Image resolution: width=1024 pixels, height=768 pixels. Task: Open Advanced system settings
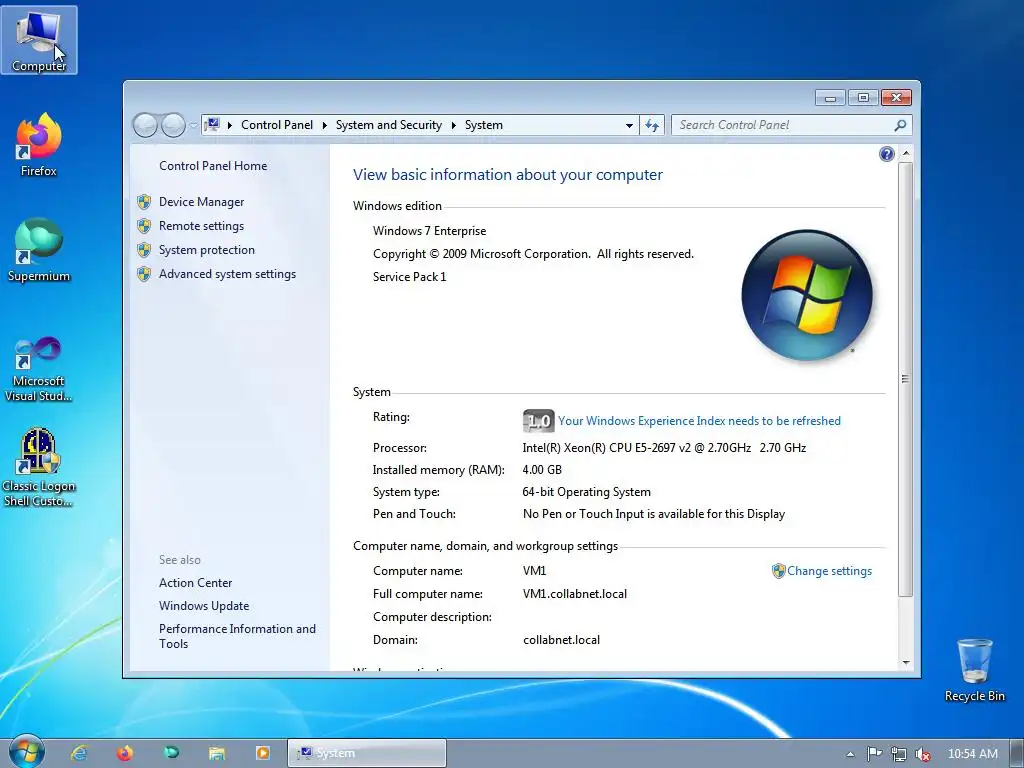227,274
